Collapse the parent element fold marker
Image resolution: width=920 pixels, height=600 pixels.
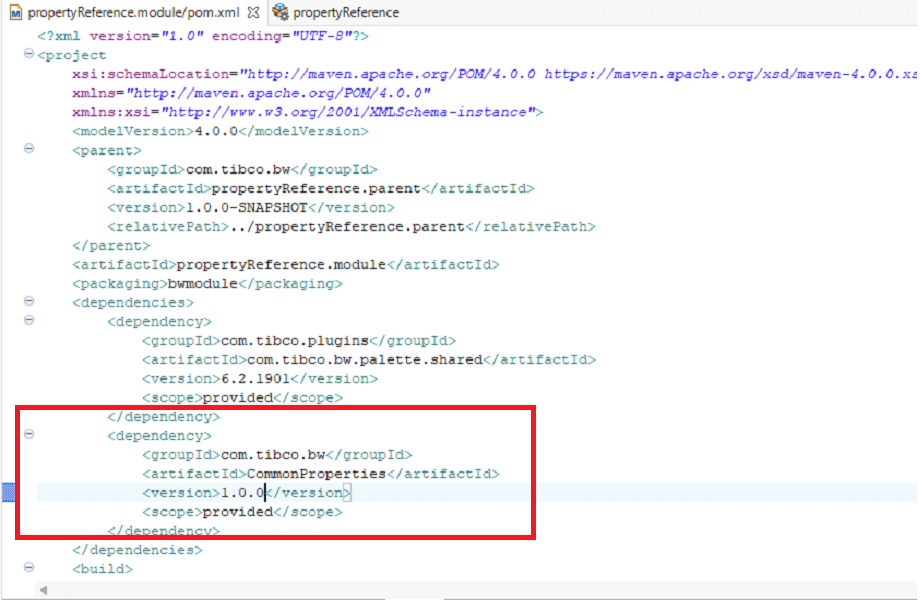point(29,148)
